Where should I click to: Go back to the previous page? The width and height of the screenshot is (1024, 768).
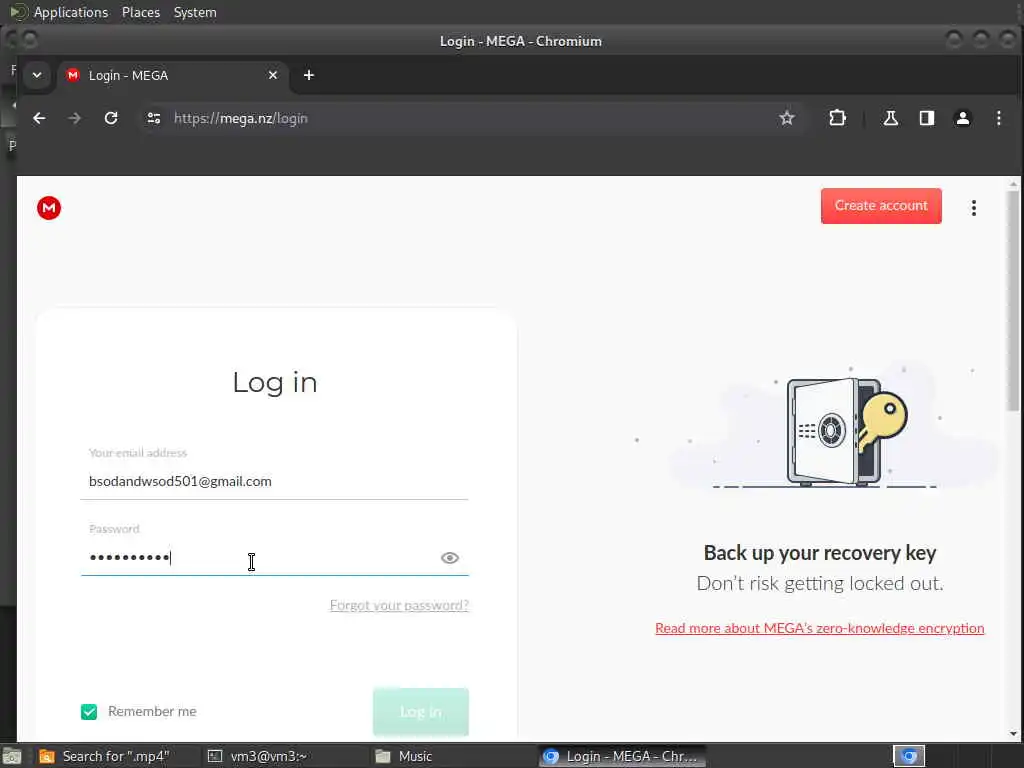(39, 118)
